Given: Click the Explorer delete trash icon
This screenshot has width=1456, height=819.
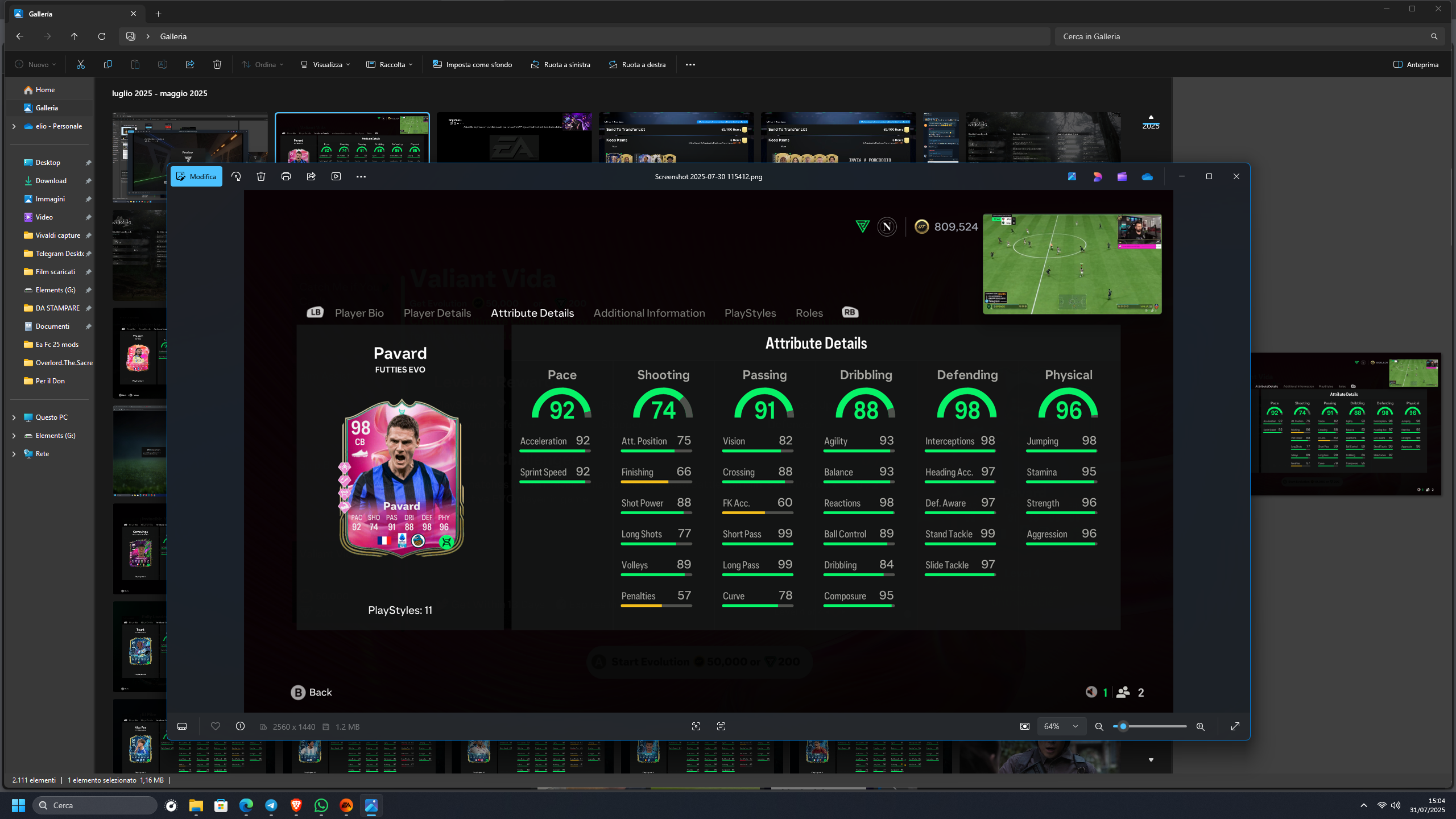Looking at the screenshot, I should coord(217,65).
